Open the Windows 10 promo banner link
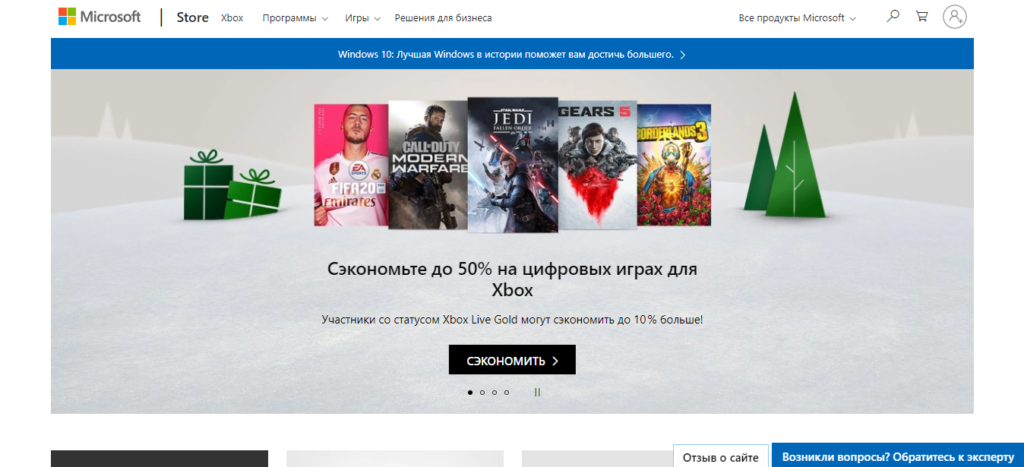Screen dimensions: 1024x467 point(511,54)
